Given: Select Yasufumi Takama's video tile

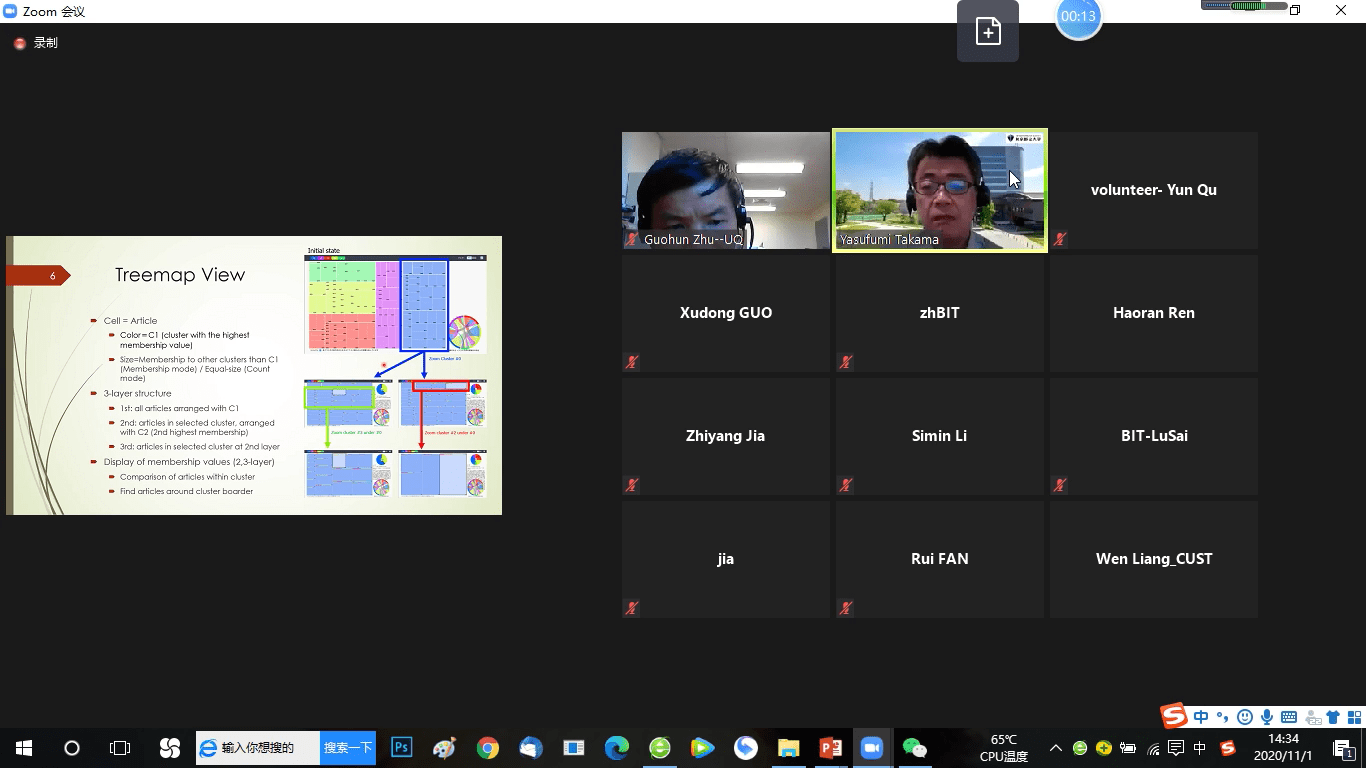Looking at the screenshot, I should [x=939, y=190].
